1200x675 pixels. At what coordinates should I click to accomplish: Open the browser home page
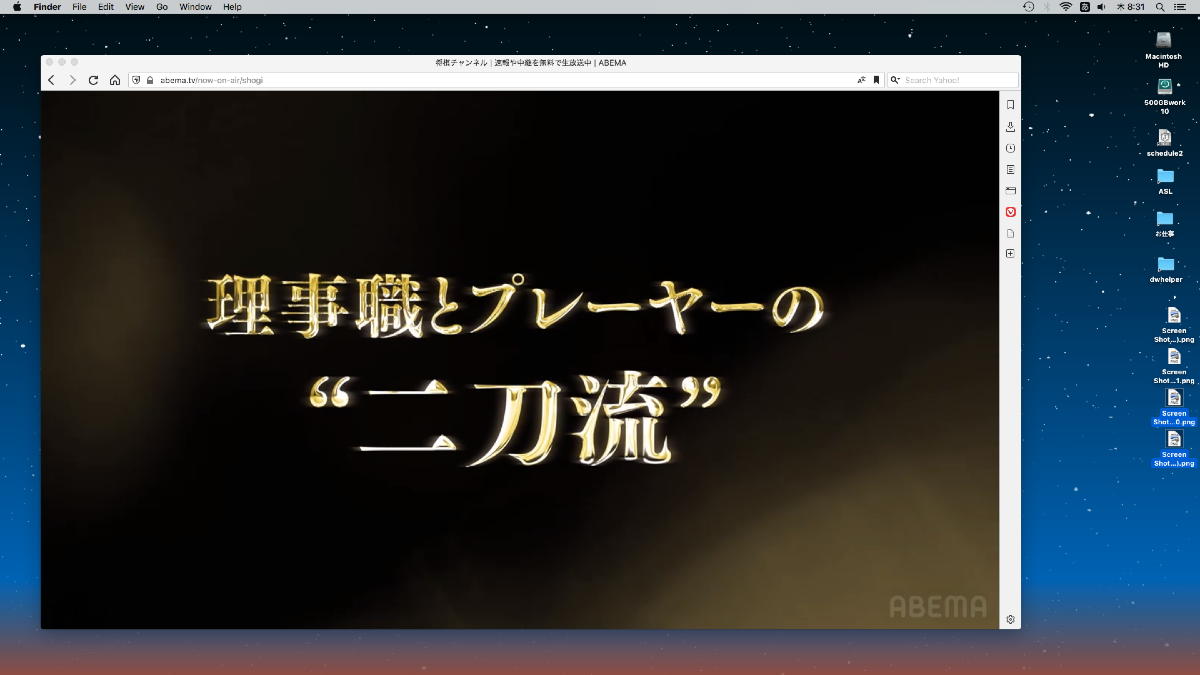pyautogui.click(x=114, y=80)
